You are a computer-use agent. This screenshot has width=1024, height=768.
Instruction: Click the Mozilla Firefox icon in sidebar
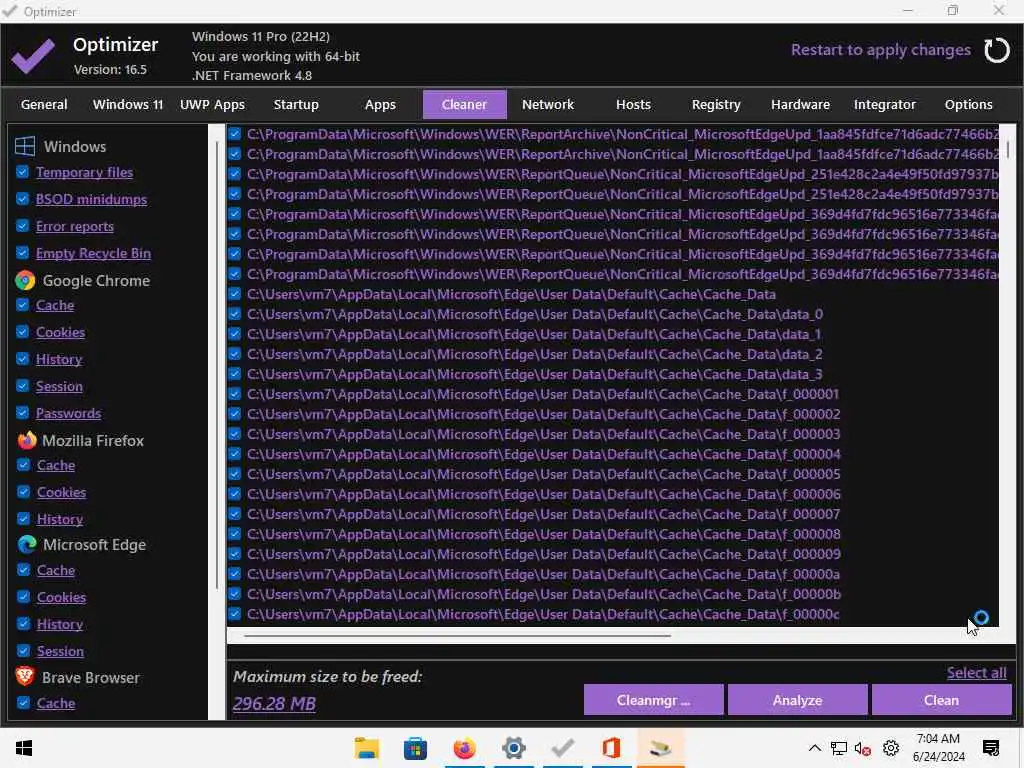point(27,441)
